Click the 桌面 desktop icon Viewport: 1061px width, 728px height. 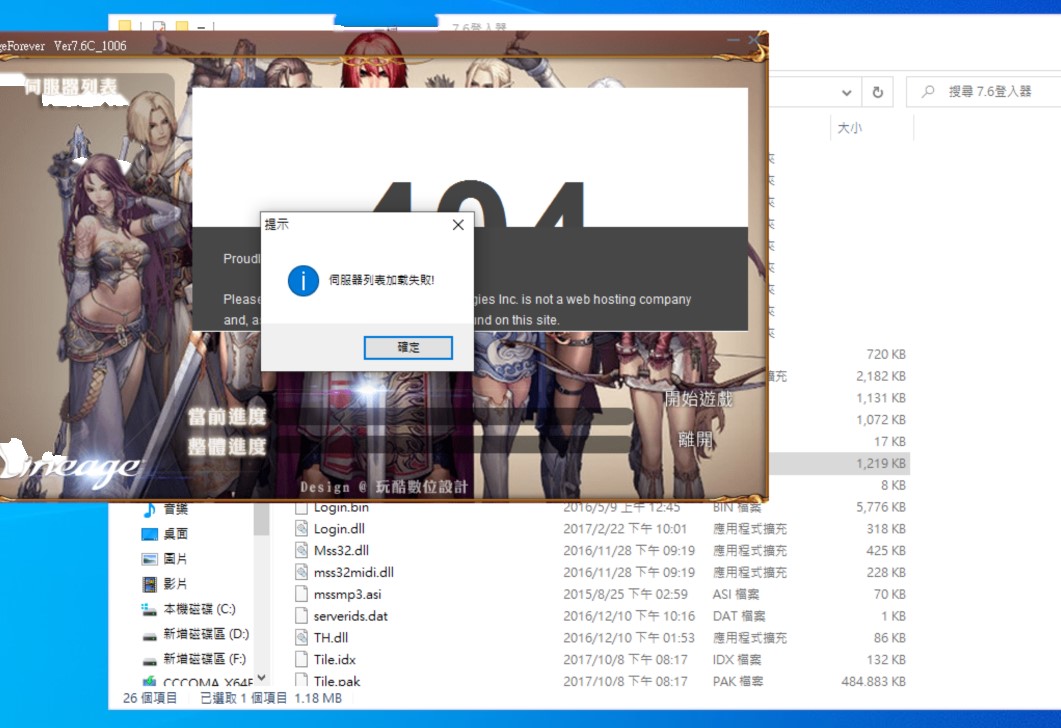click(x=150, y=534)
